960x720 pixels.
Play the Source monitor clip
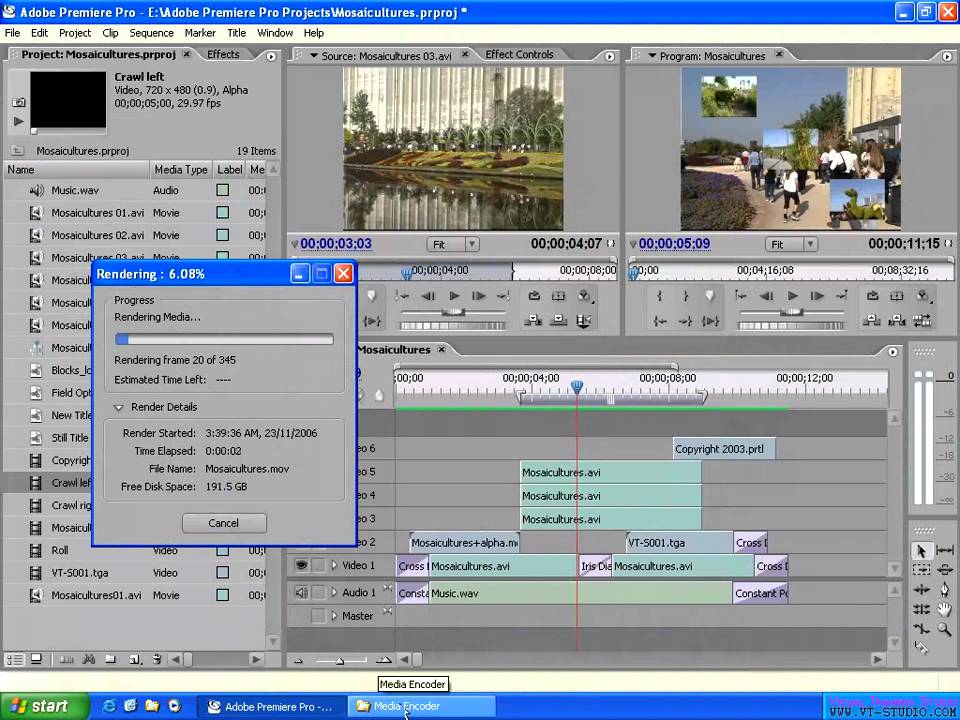click(x=454, y=296)
